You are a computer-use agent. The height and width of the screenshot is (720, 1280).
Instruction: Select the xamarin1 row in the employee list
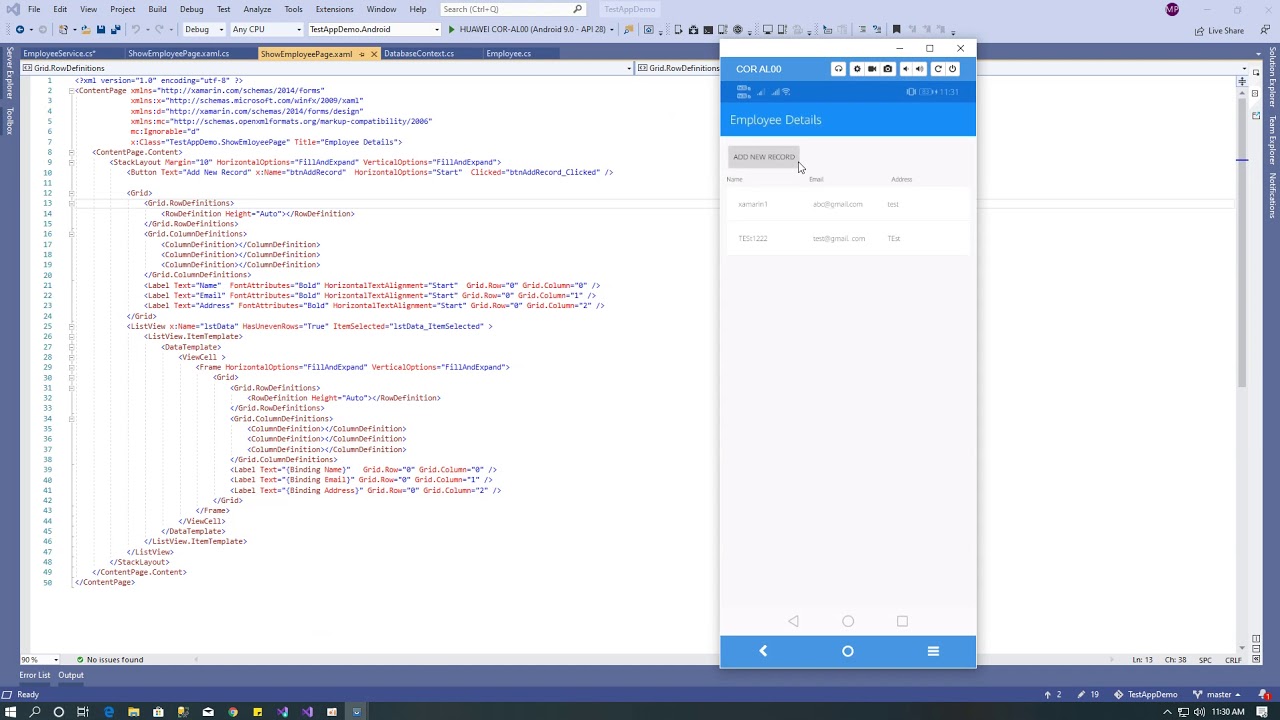[x=848, y=204]
